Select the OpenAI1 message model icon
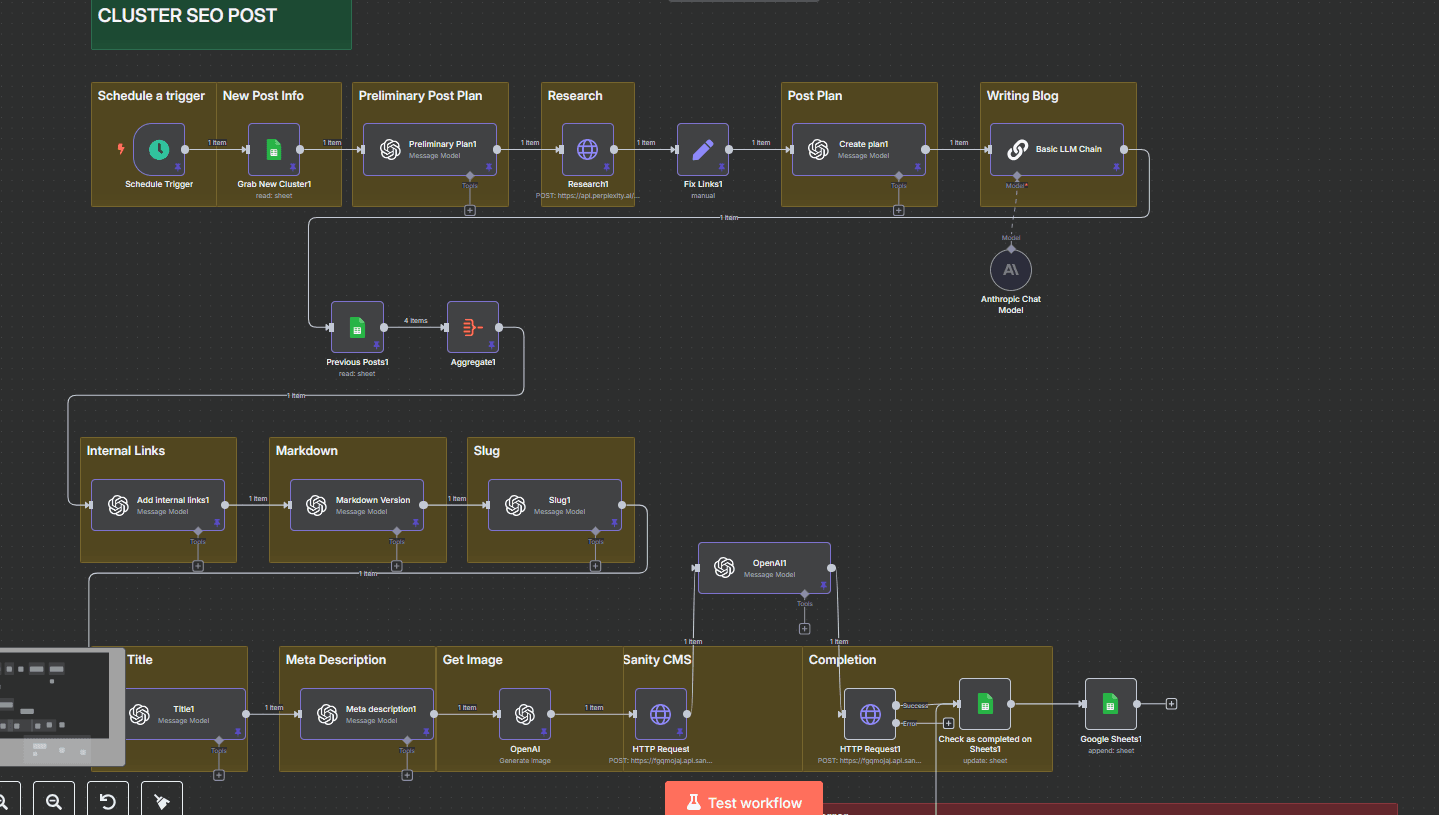Screen dimensions: 1439x815 pyautogui.click(x=726, y=567)
